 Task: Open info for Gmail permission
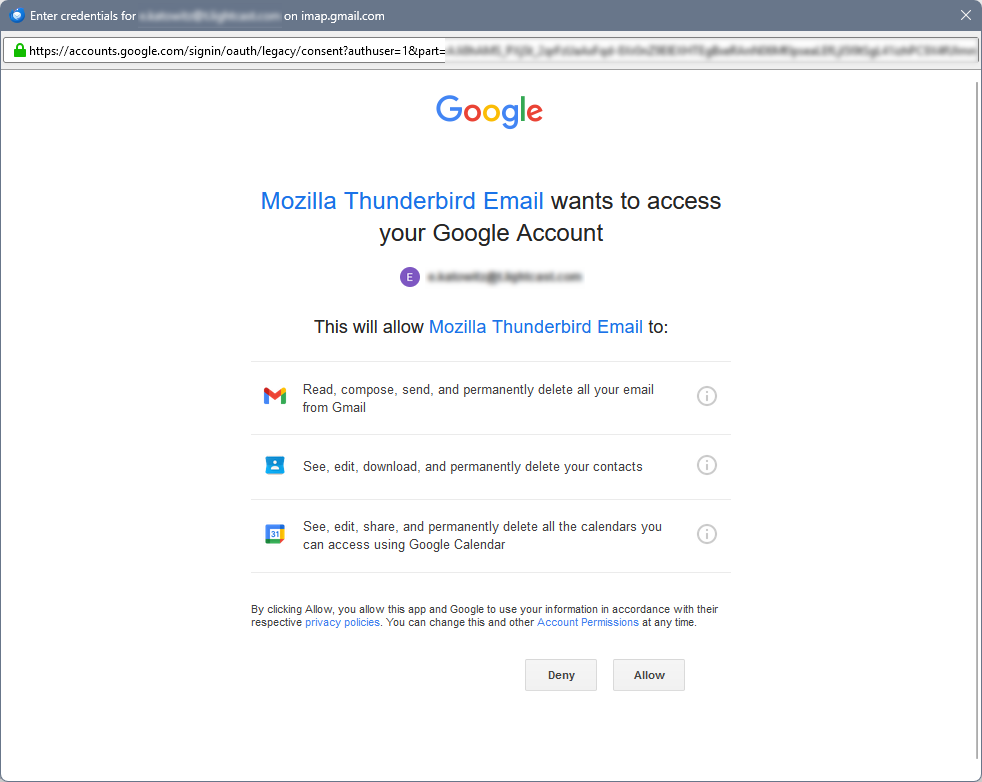pyautogui.click(x=706, y=396)
